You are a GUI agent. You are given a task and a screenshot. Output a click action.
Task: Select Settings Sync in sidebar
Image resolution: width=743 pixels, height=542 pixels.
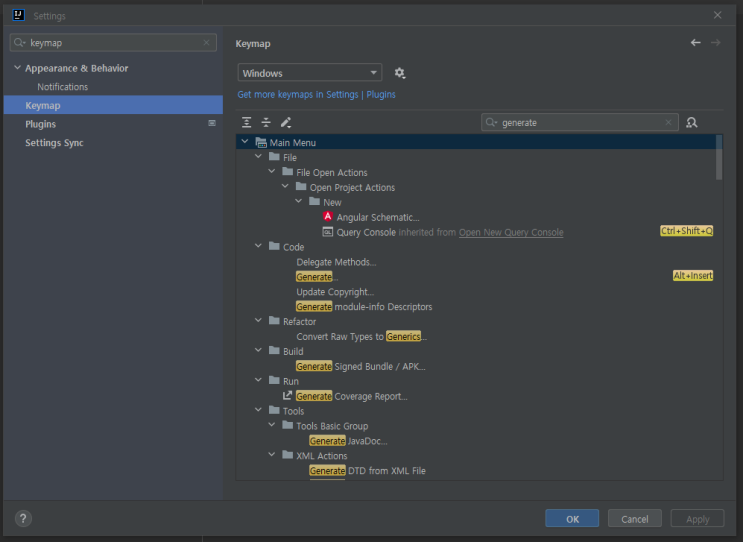(54, 143)
